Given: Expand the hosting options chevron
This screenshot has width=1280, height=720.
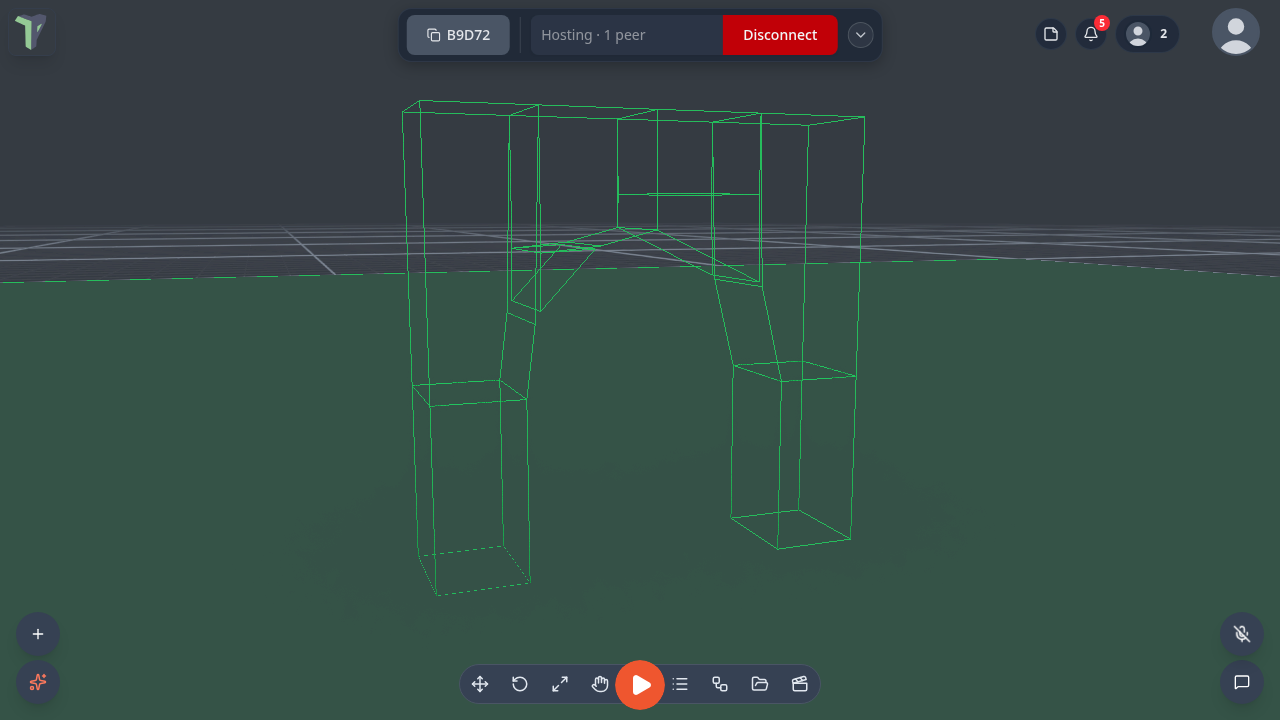Looking at the screenshot, I should coord(861,35).
